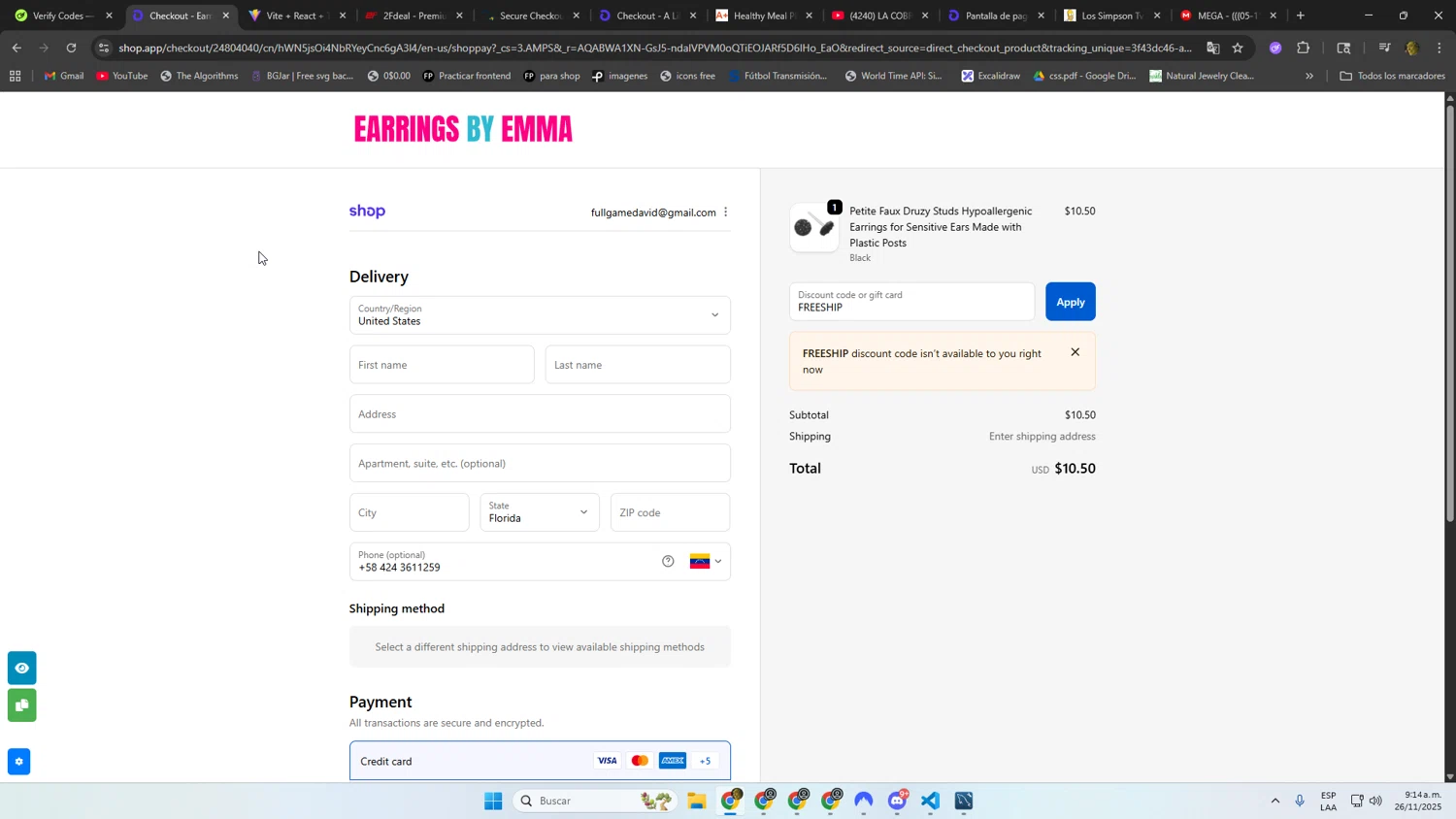The height and width of the screenshot is (819, 1456).
Task: Click the Shop logo in checkout header
Action: tap(367, 212)
